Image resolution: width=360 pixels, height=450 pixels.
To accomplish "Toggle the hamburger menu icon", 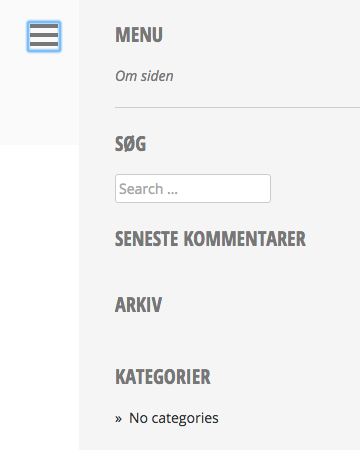I will (44, 36).
